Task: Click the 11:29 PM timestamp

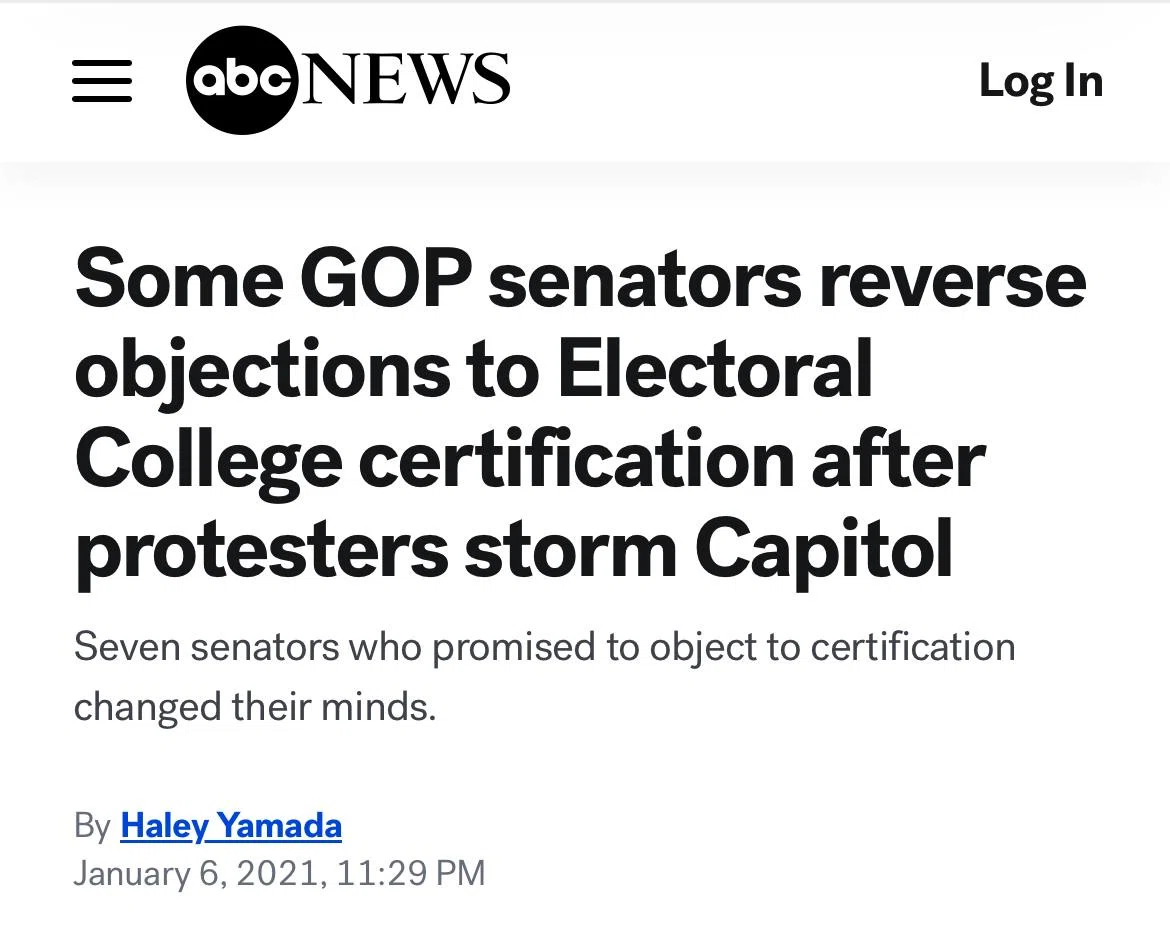Action: tap(411, 874)
